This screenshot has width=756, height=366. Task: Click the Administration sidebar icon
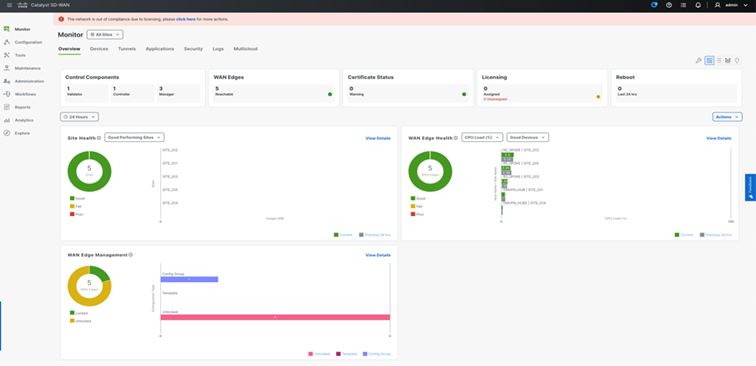(7, 81)
